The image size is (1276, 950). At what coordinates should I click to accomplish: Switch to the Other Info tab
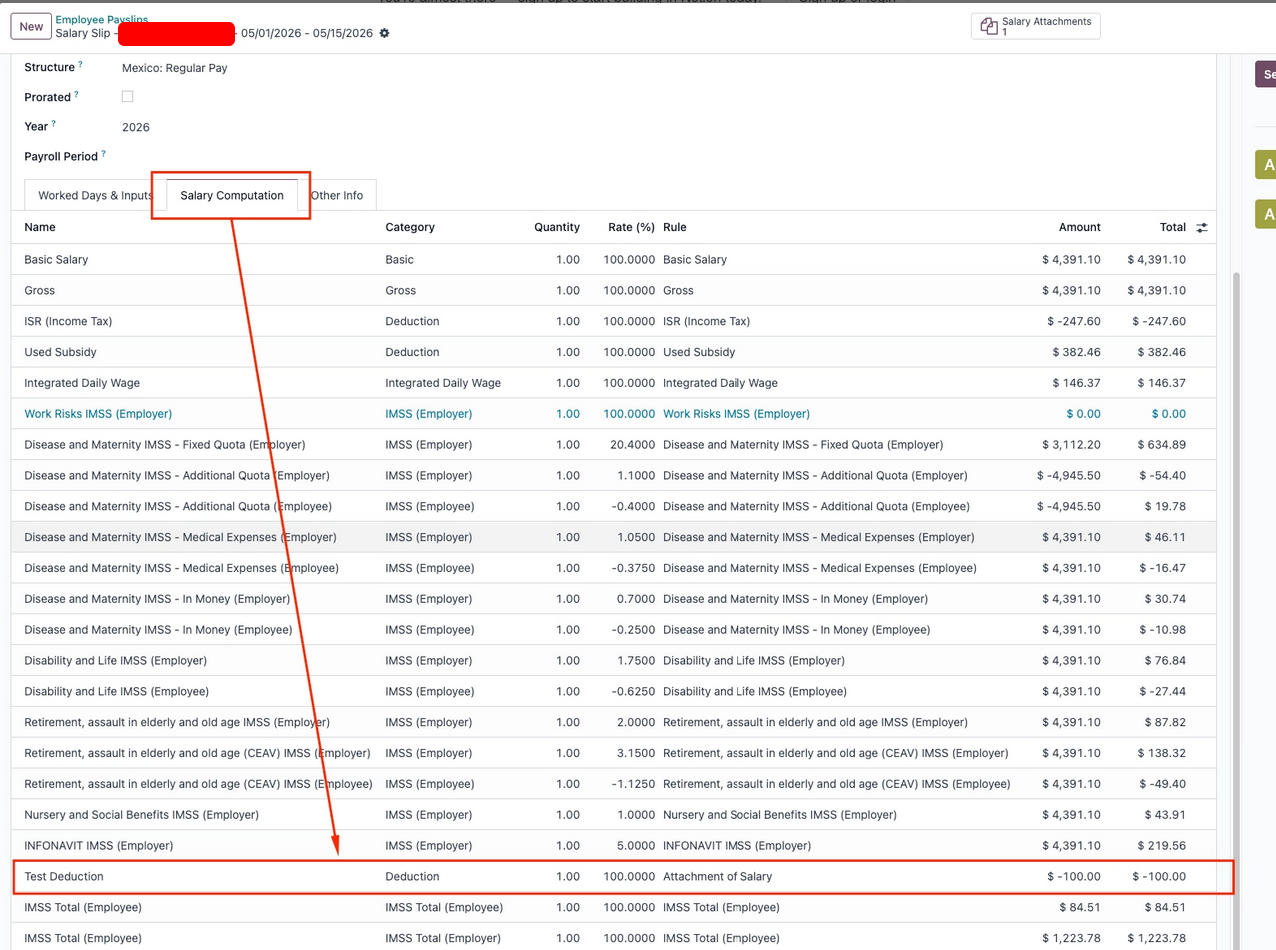[337, 196]
